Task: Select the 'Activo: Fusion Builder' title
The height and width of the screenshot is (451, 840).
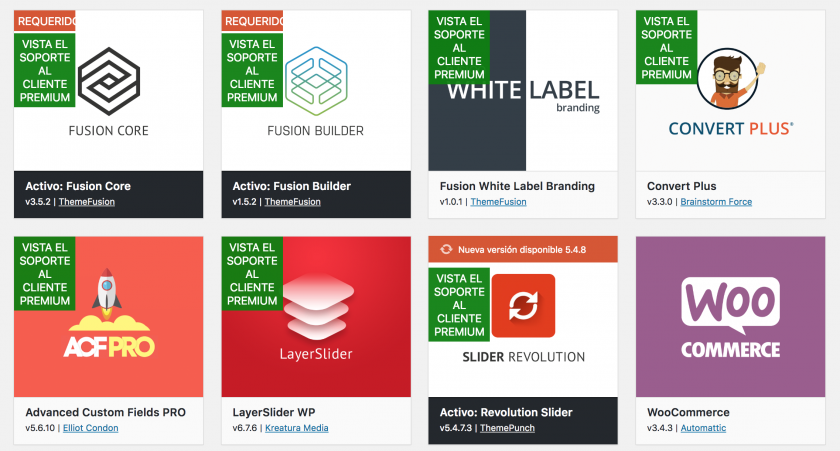Action: (291, 186)
